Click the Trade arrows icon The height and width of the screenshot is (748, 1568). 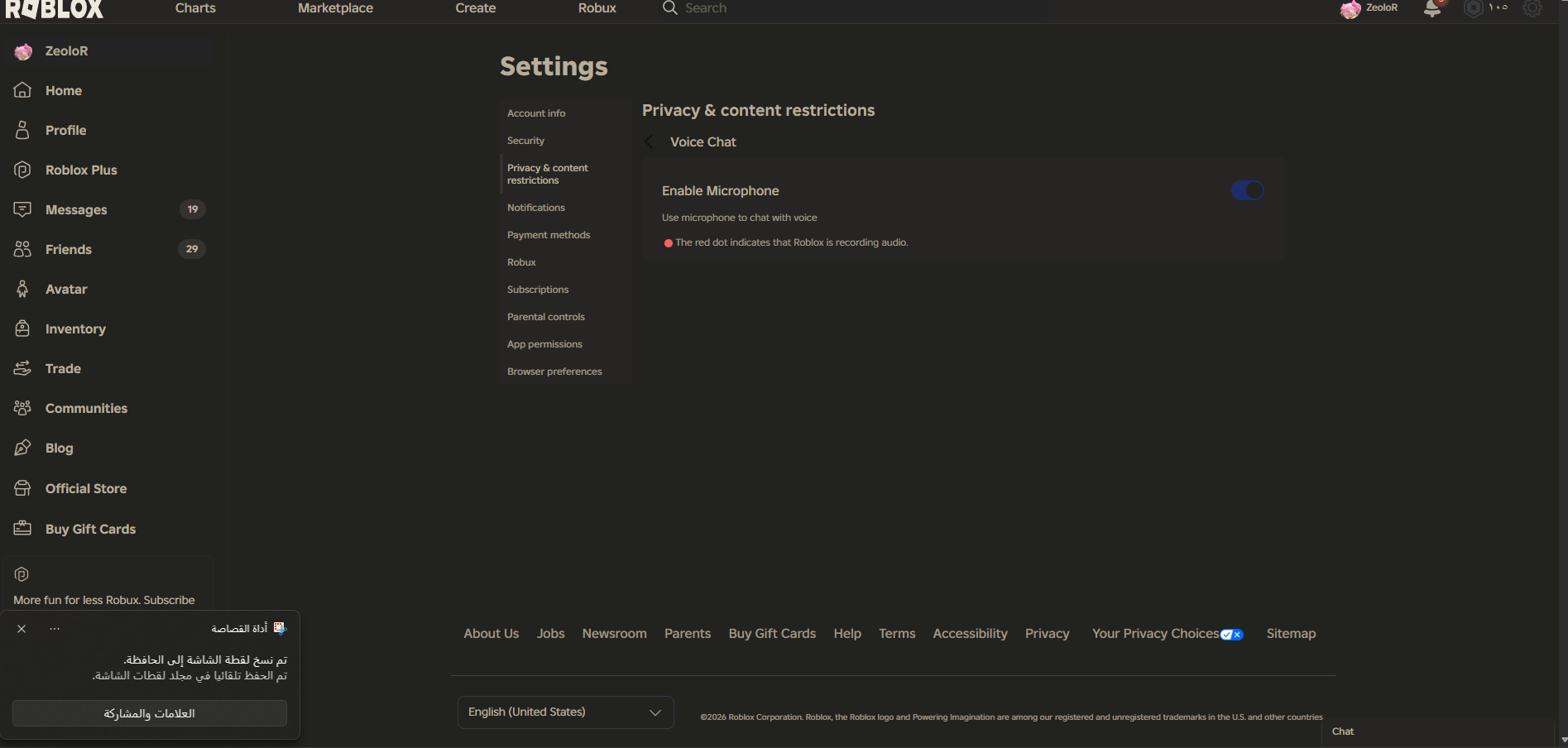(23, 368)
